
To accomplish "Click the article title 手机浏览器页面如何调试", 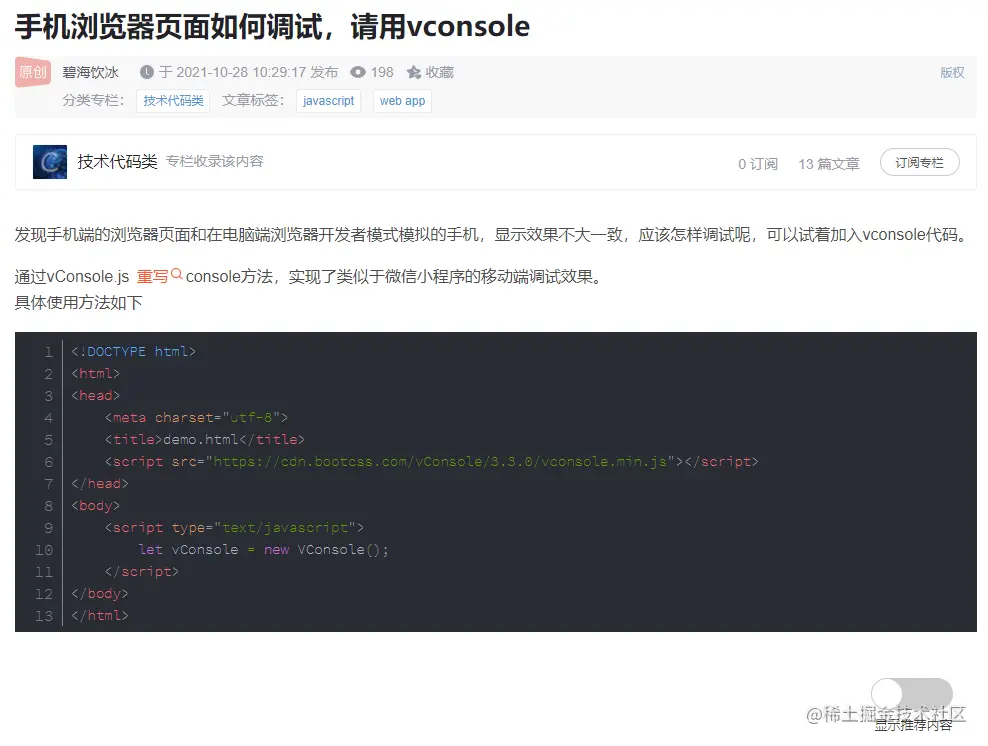I will coord(272,26).
